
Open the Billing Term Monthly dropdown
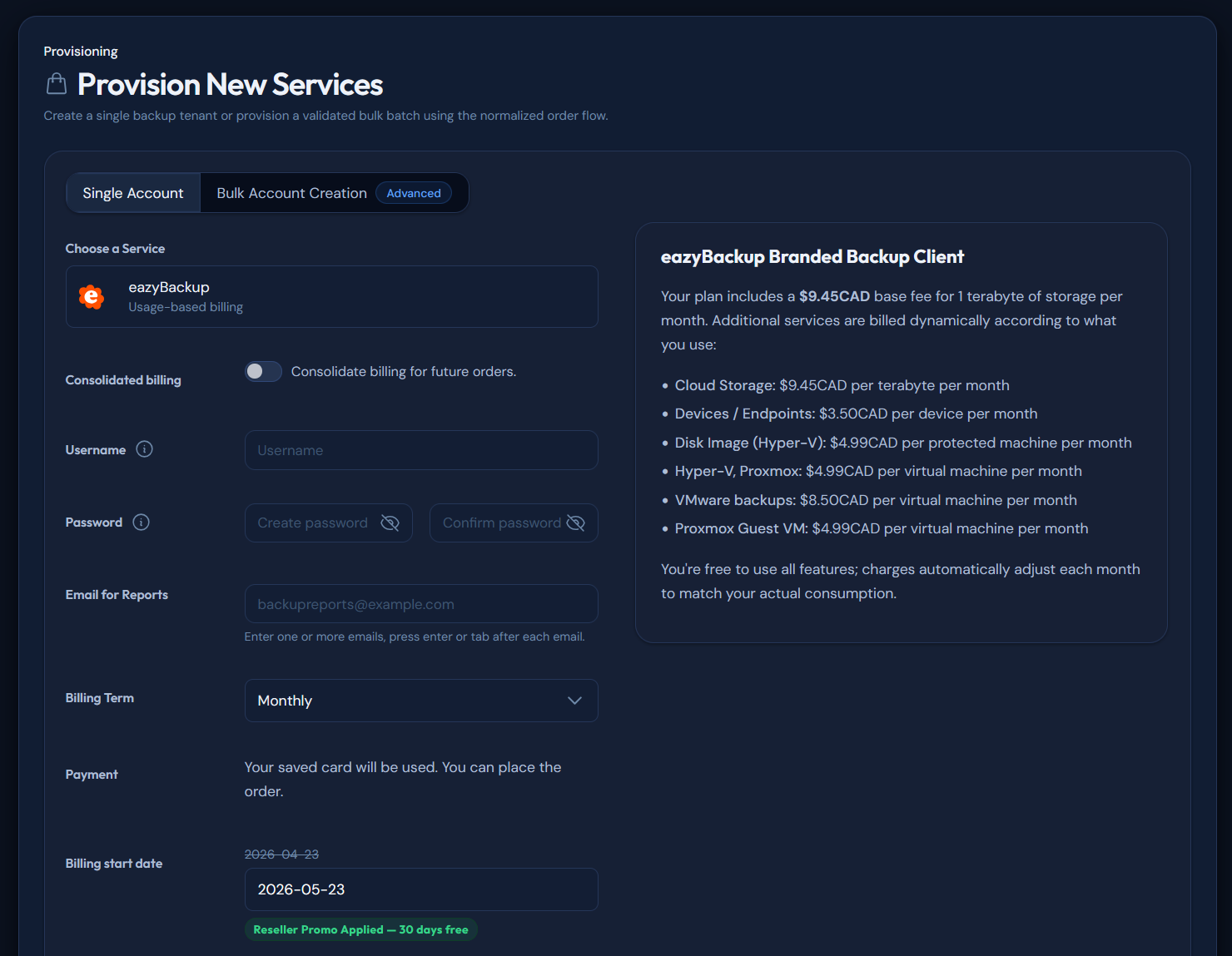point(421,701)
